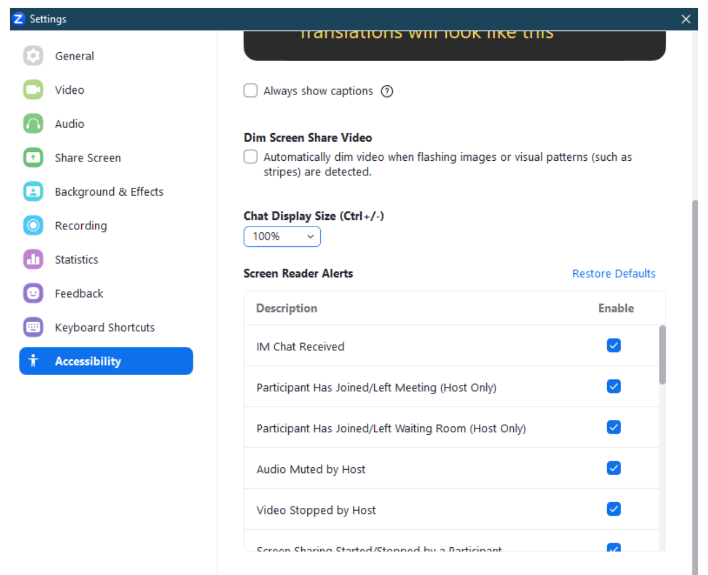The height and width of the screenshot is (575, 708).
Task: Select the Accessibility tab
Action: [x=106, y=361]
